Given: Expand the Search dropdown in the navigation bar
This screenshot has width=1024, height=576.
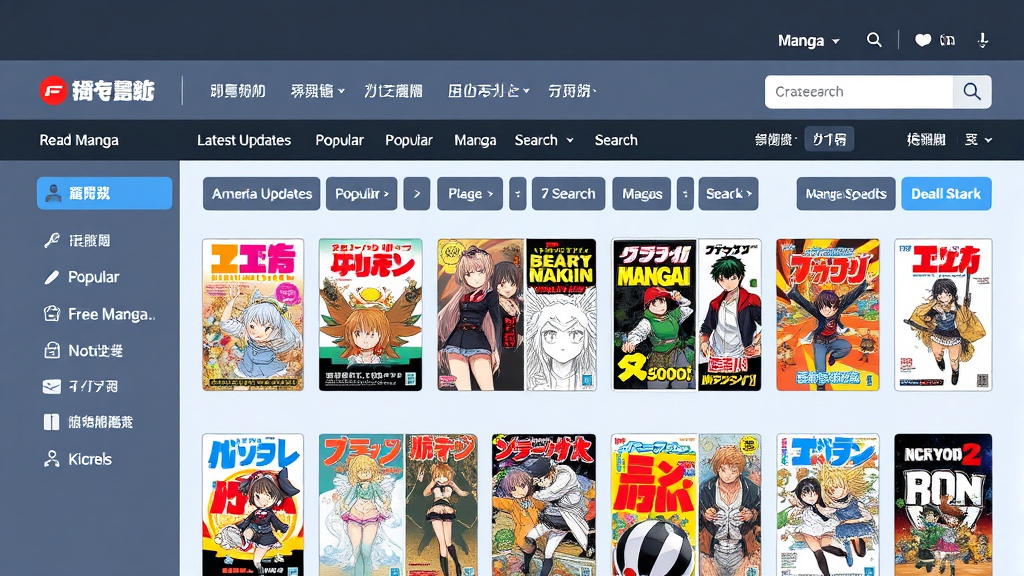Looking at the screenshot, I should point(543,140).
